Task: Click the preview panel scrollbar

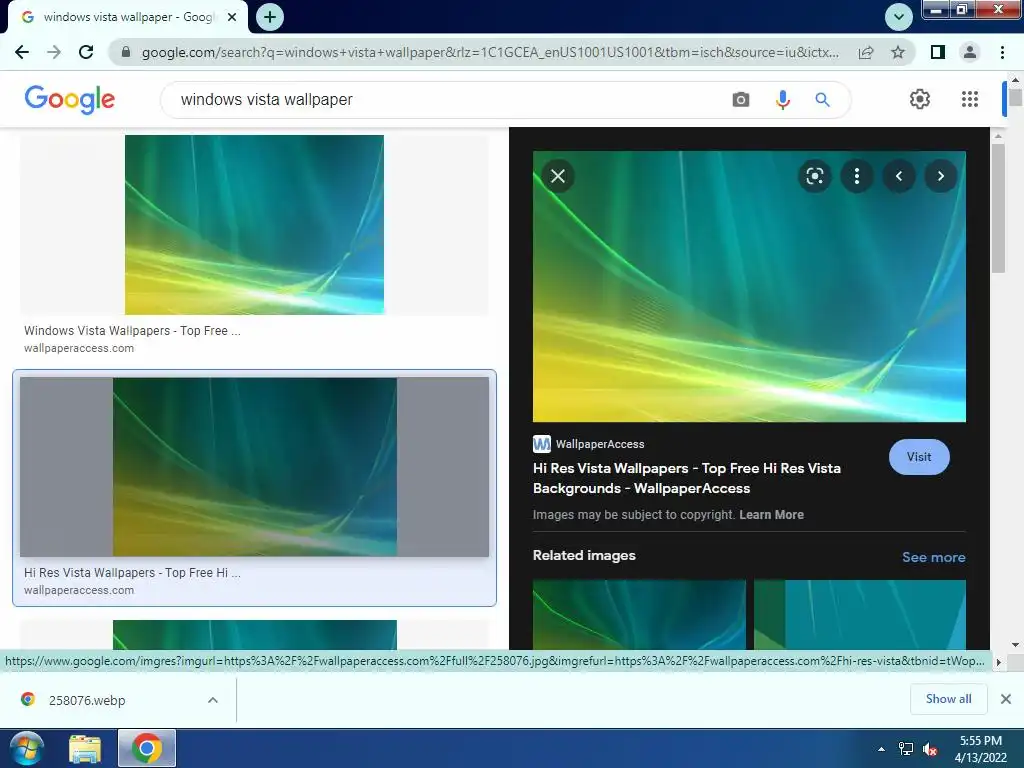Action: (x=997, y=208)
